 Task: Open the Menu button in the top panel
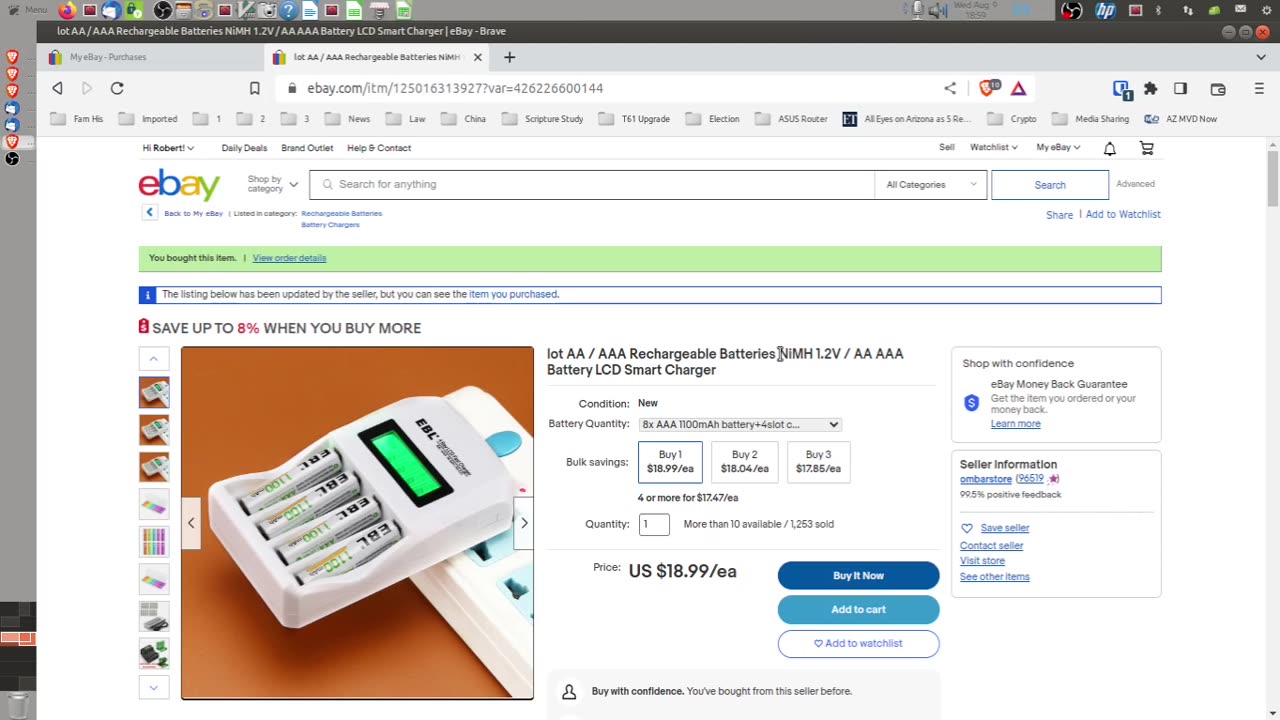pos(25,10)
